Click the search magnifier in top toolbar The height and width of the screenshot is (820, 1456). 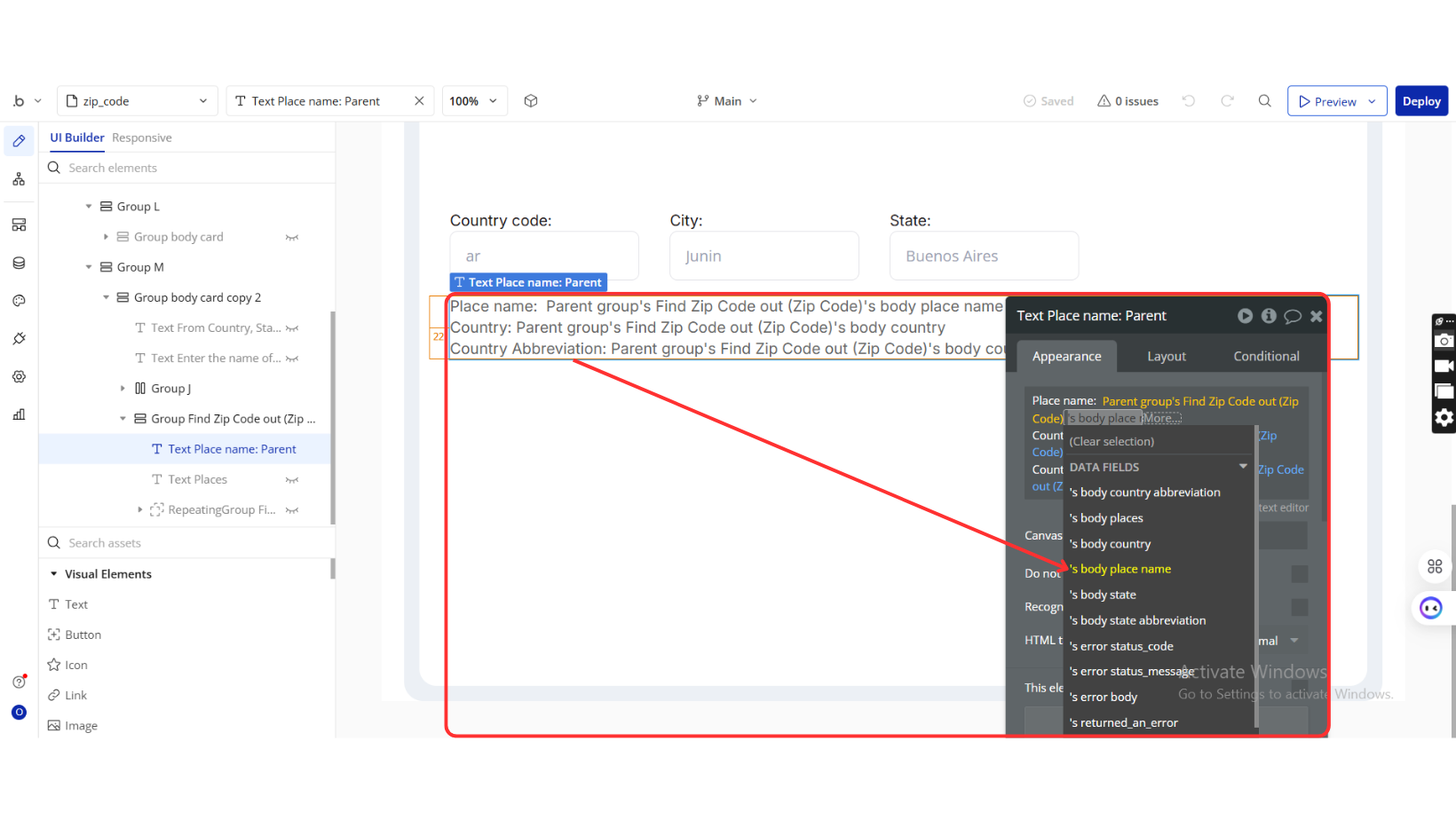pyautogui.click(x=1264, y=101)
